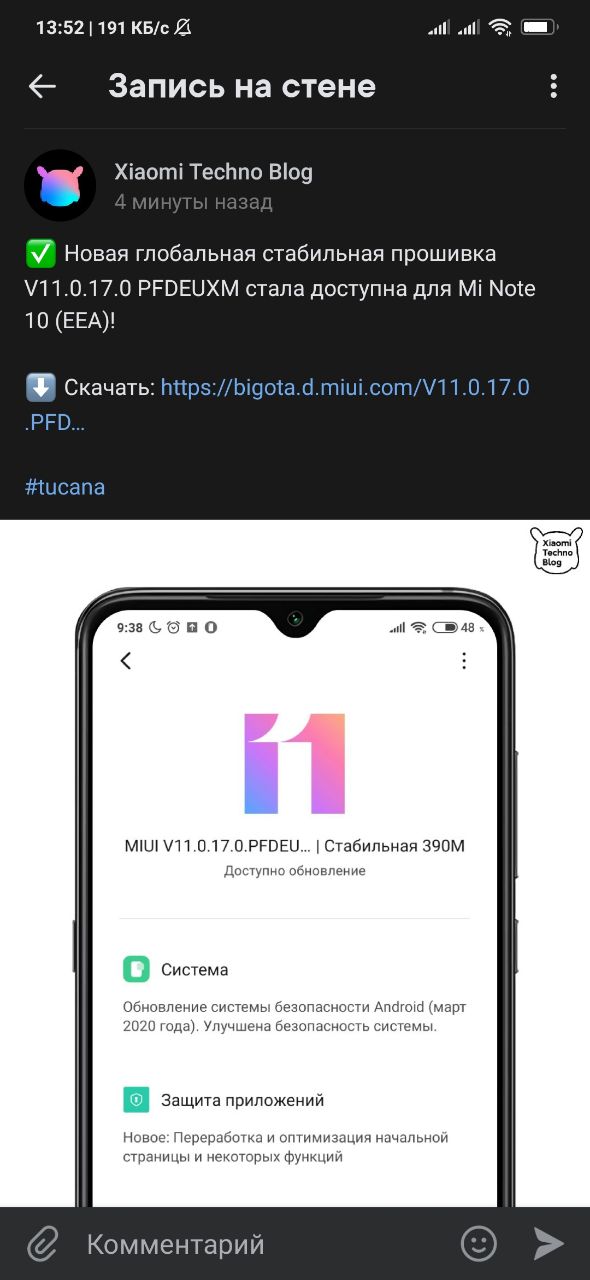Tap the #tucana hashtag
This screenshot has width=590, height=1280.
(x=65, y=487)
